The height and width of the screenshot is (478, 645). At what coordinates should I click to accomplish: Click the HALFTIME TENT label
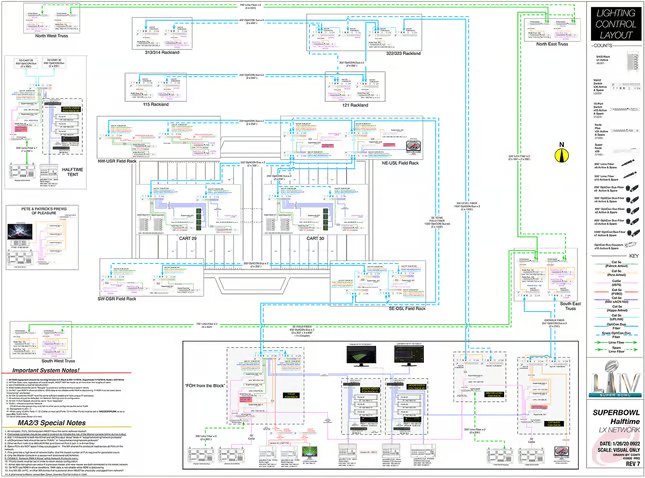click(x=72, y=172)
